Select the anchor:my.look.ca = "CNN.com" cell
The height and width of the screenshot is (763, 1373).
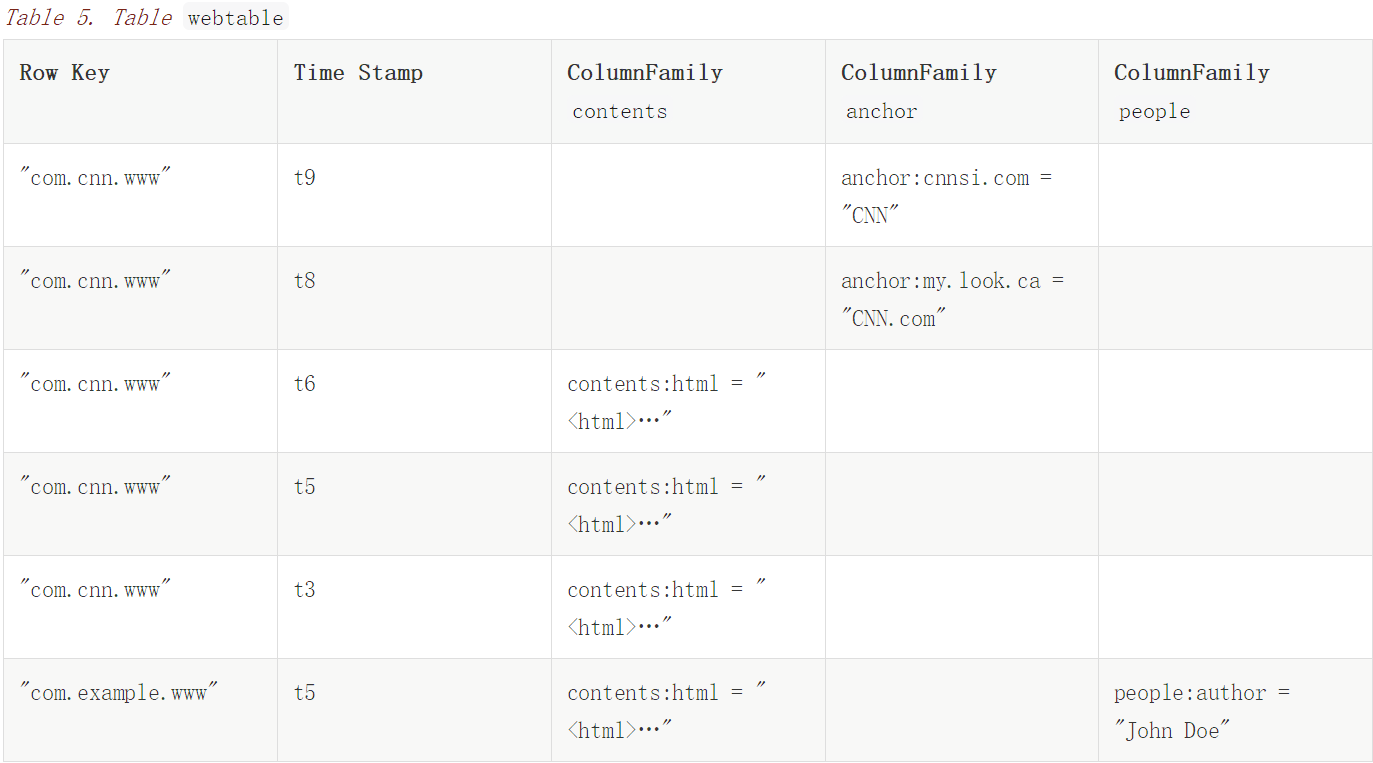952,299
